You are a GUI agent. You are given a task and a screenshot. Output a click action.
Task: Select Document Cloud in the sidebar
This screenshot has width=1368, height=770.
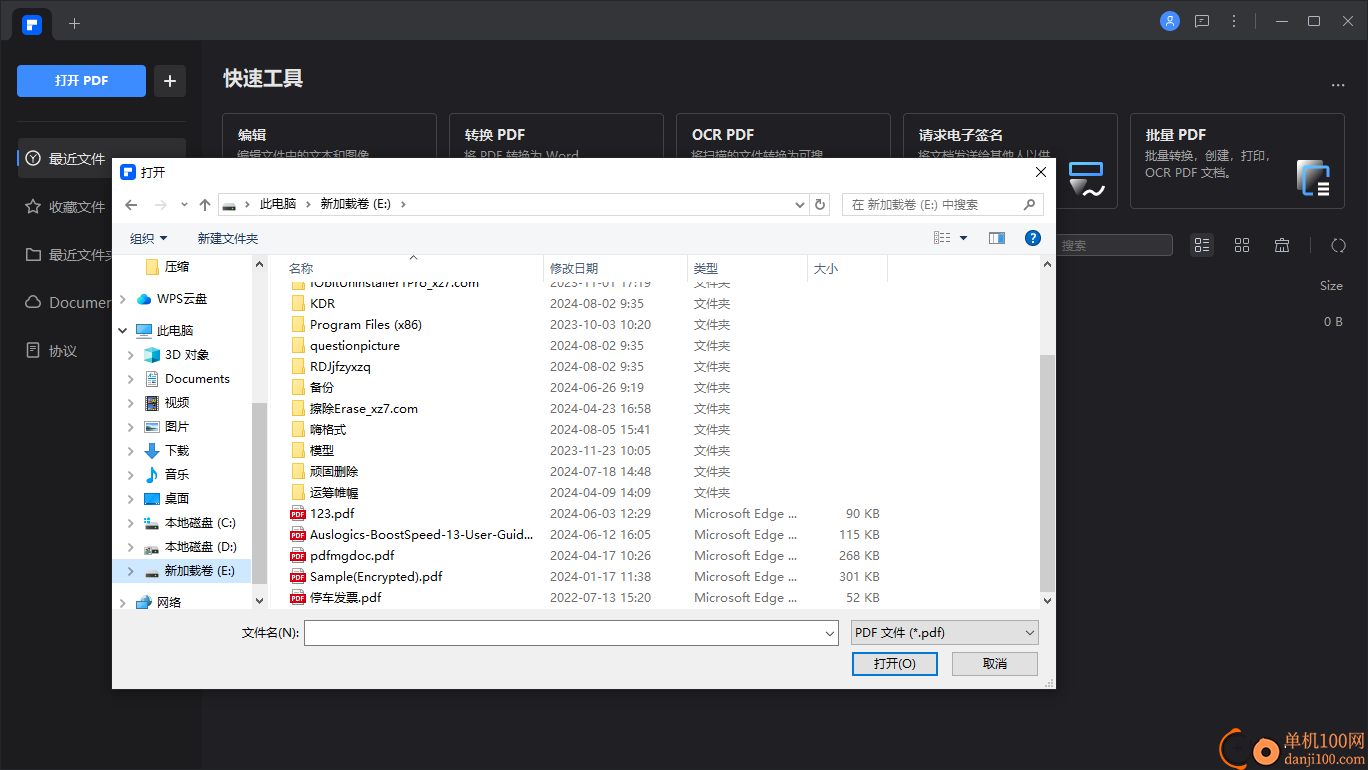pyautogui.click(x=67, y=302)
